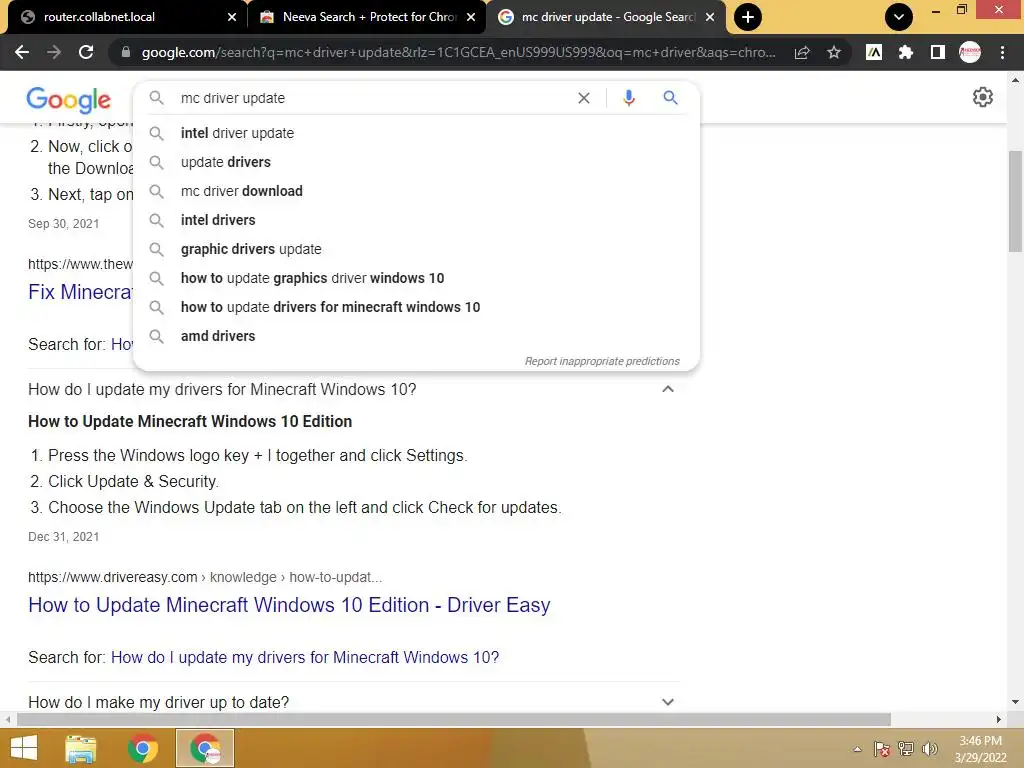
Task: Select mc driver update Google tab
Action: tap(605, 17)
